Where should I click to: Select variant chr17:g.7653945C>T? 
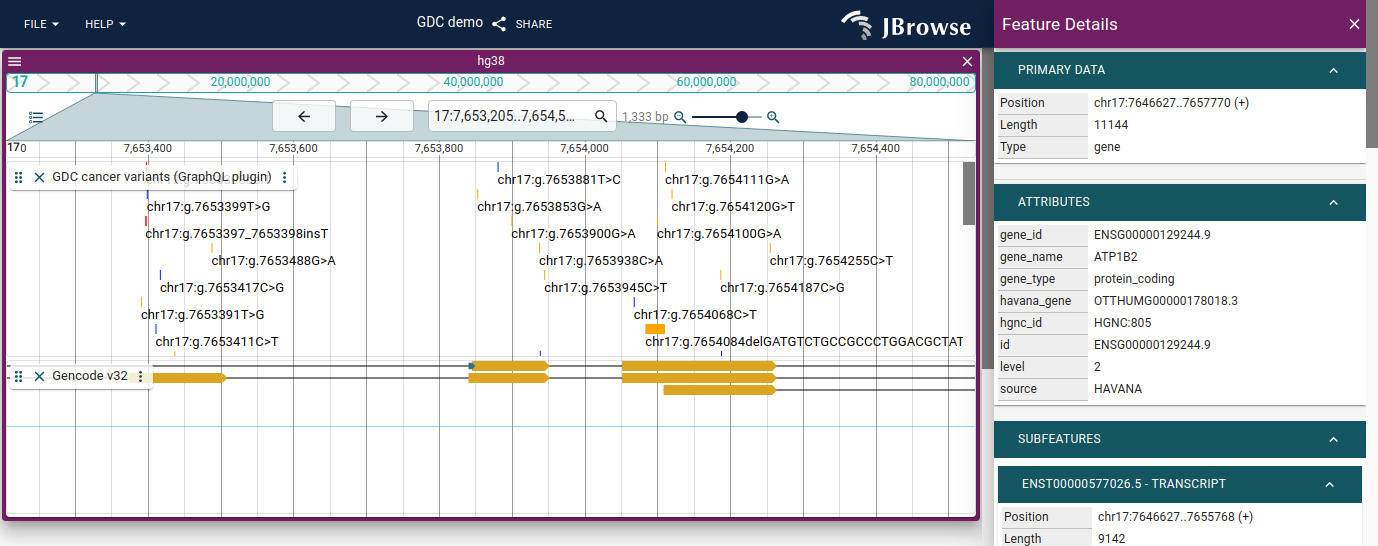pos(606,288)
